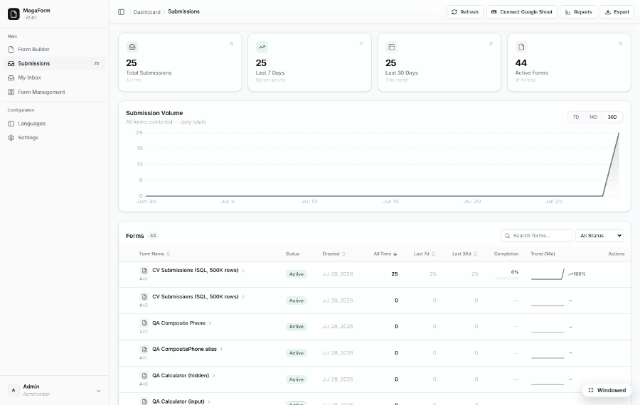Viewport: 640px width, 405px height.
Task: Click the trend icon on Last 7 Days card
Action: pos(262,47)
